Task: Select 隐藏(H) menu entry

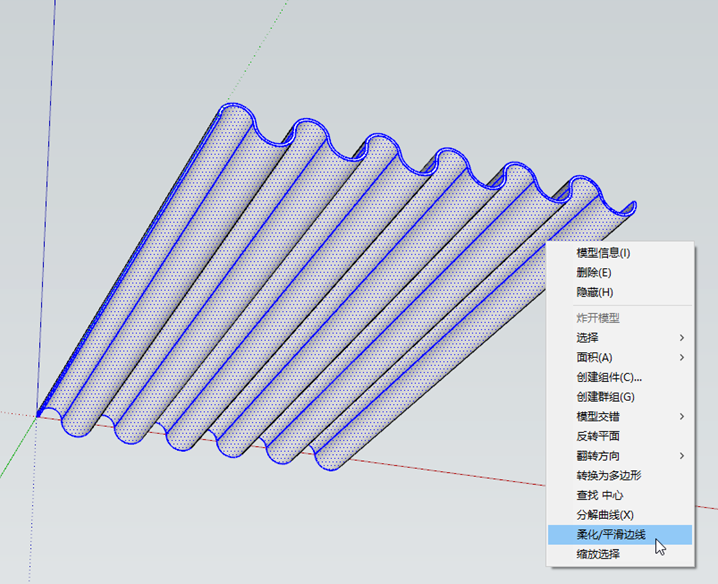Action: [620, 292]
